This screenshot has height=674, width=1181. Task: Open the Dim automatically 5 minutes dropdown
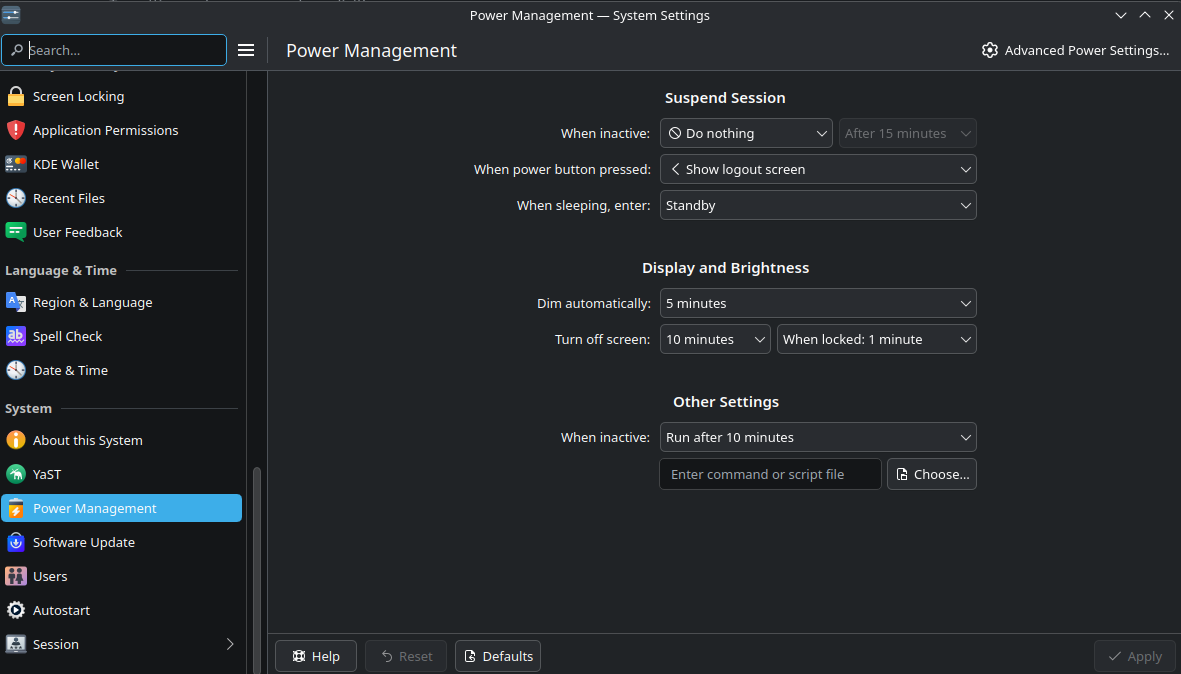(x=817, y=303)
